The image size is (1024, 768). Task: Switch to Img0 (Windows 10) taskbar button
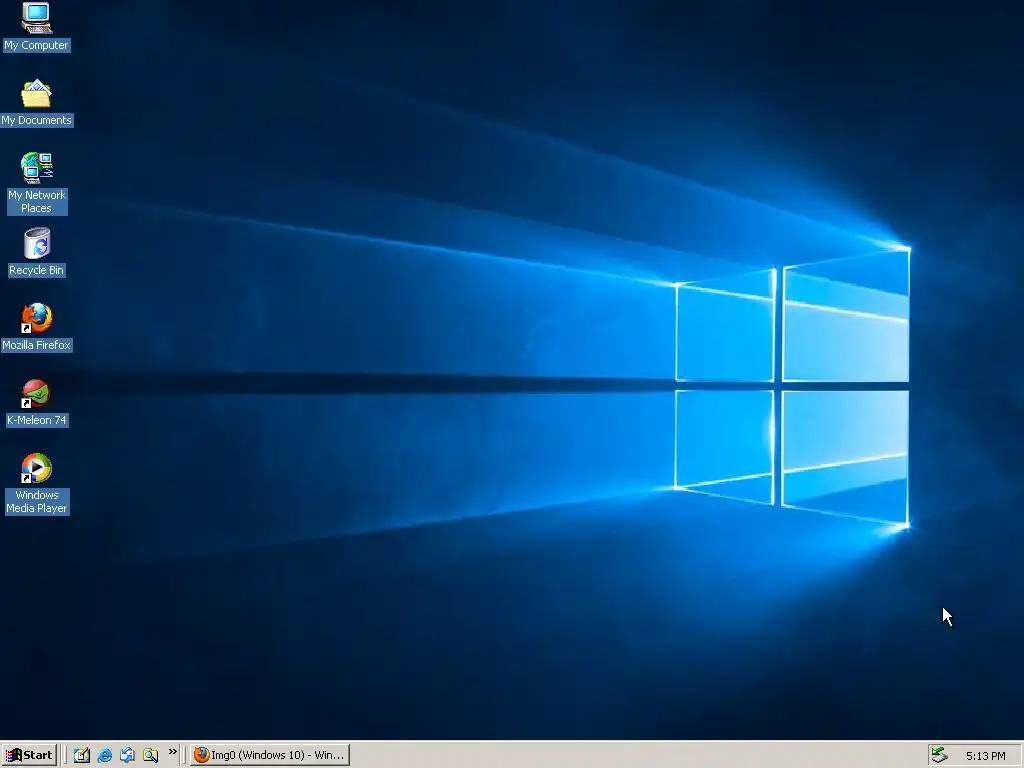pos(270,755)
